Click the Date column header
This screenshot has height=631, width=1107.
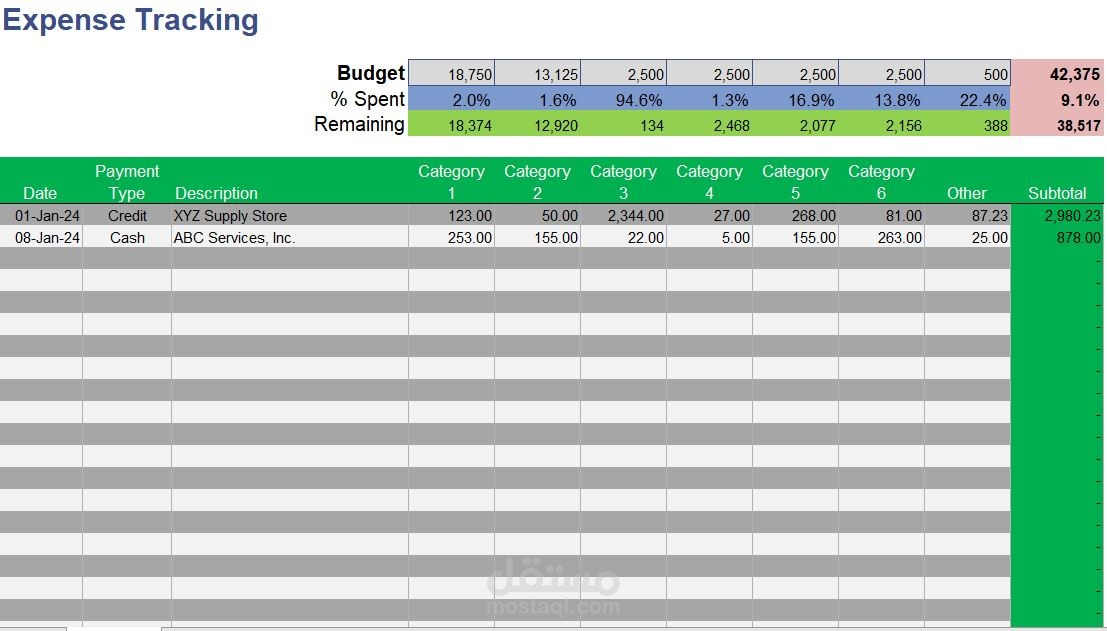pyautogui.click(x=40, y=193)
